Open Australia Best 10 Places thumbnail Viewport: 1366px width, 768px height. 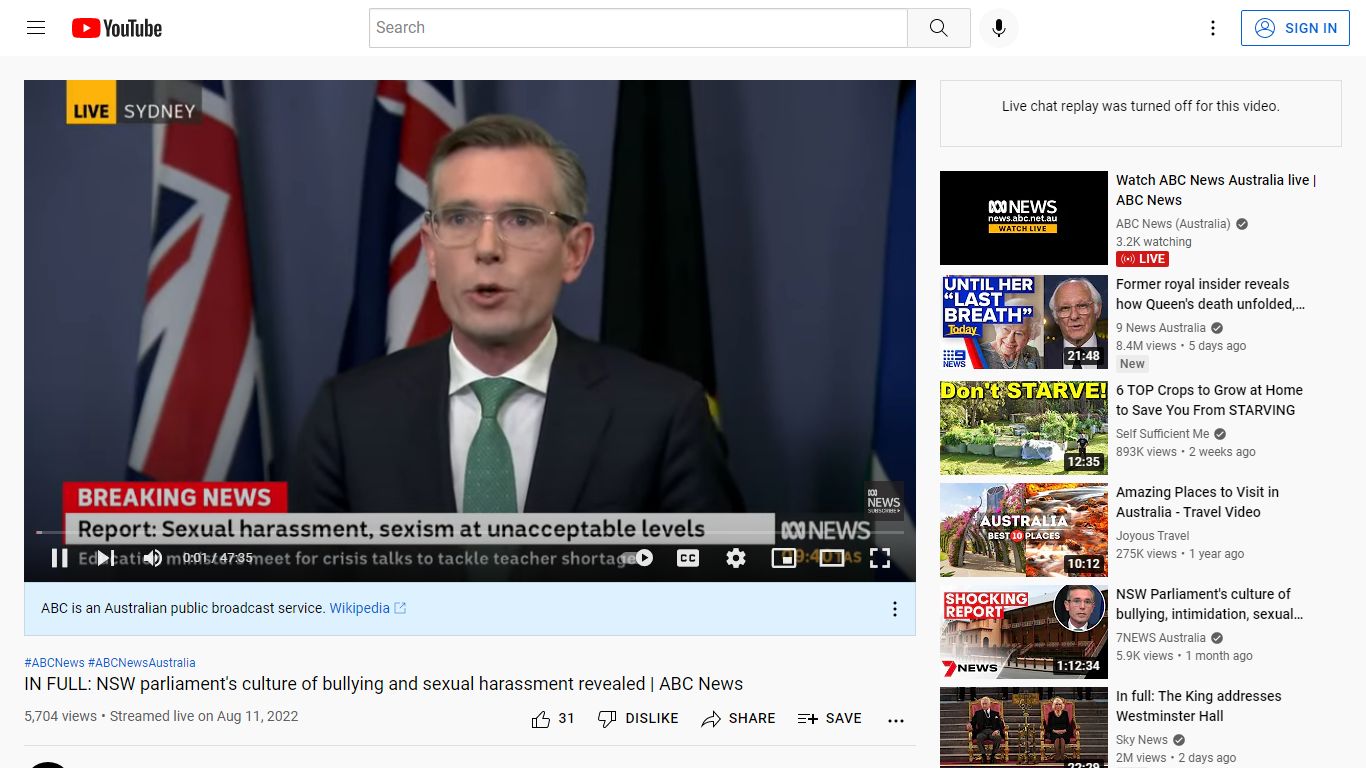[x=1024, y=530]
